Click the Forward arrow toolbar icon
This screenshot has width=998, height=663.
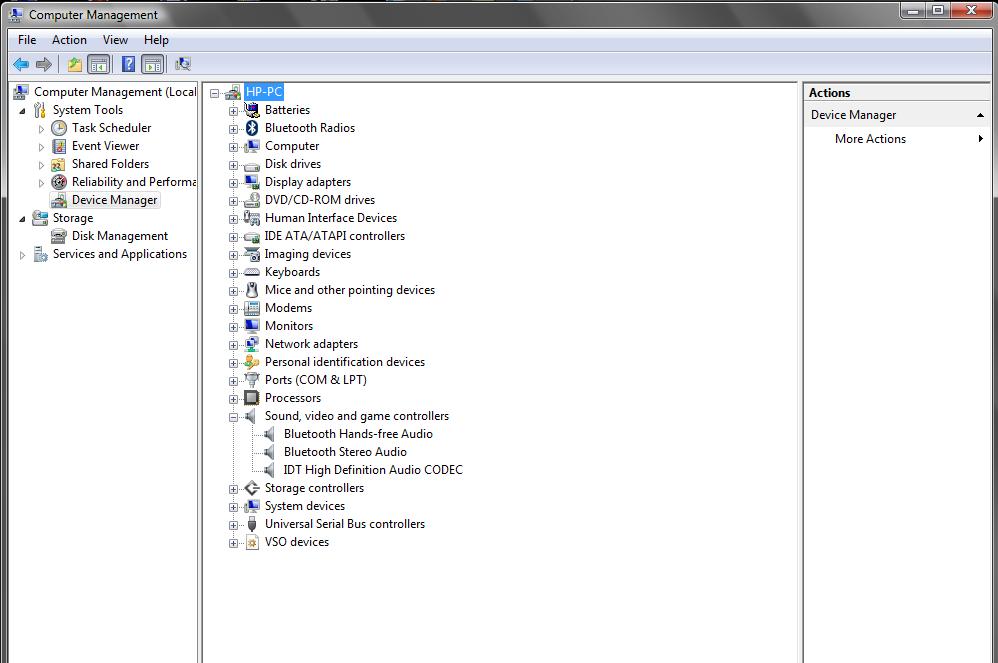click(x=44, y=64)
